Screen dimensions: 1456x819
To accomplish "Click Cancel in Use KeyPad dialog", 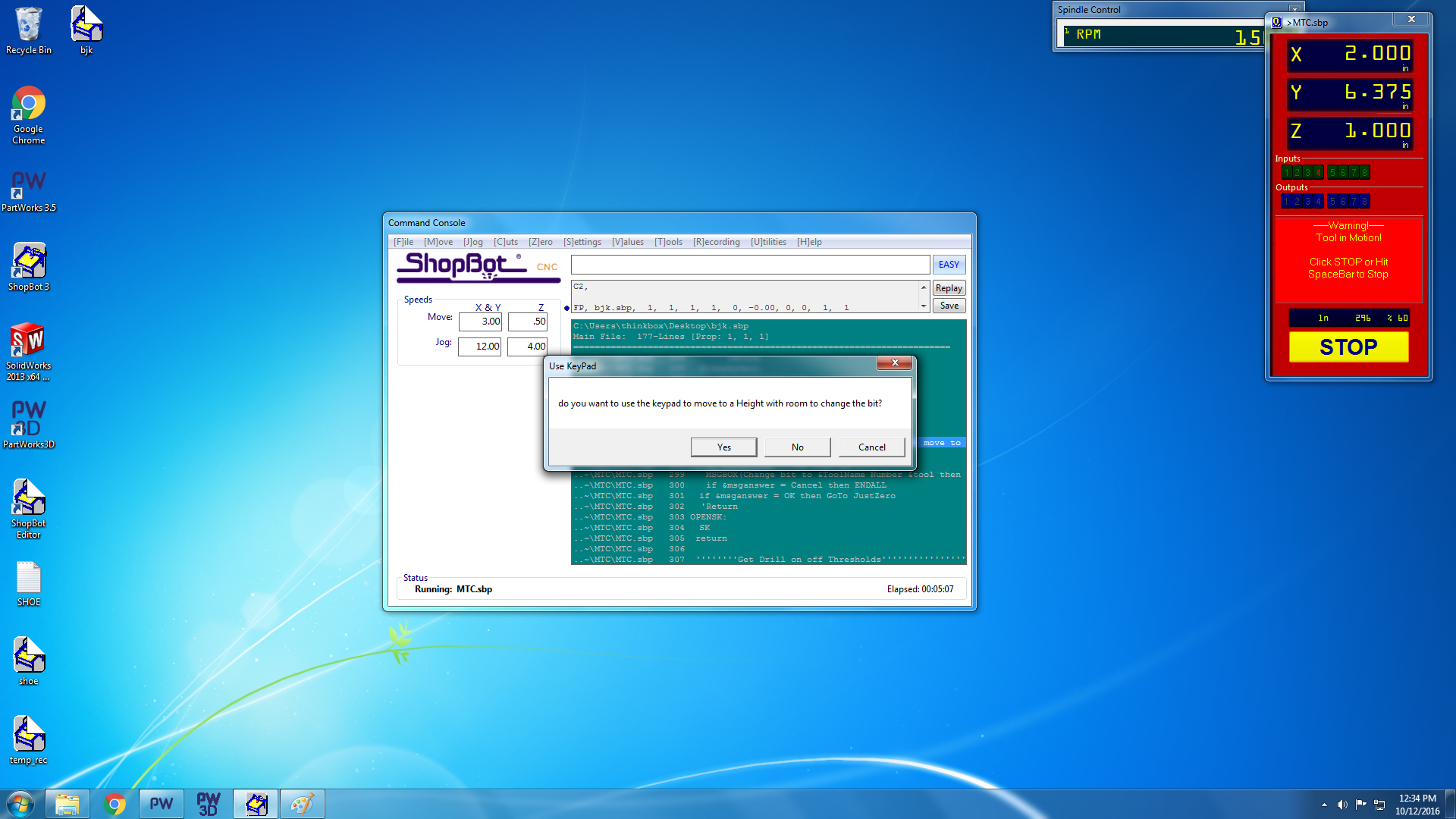I will coord(872,447).
